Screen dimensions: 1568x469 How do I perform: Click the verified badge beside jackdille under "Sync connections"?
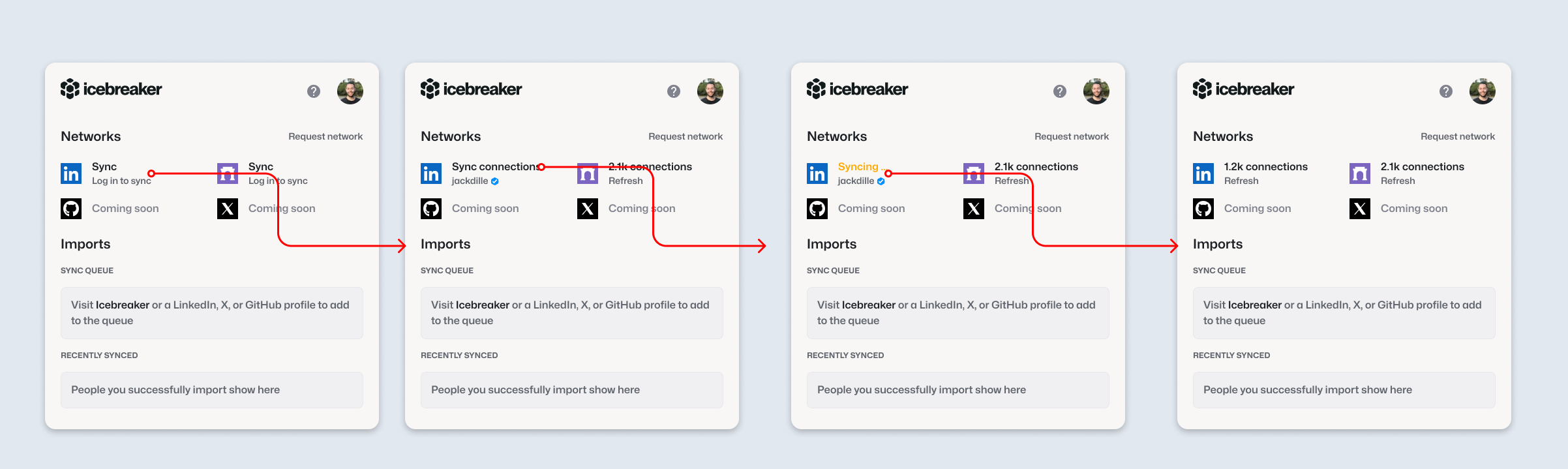(495, 181)
